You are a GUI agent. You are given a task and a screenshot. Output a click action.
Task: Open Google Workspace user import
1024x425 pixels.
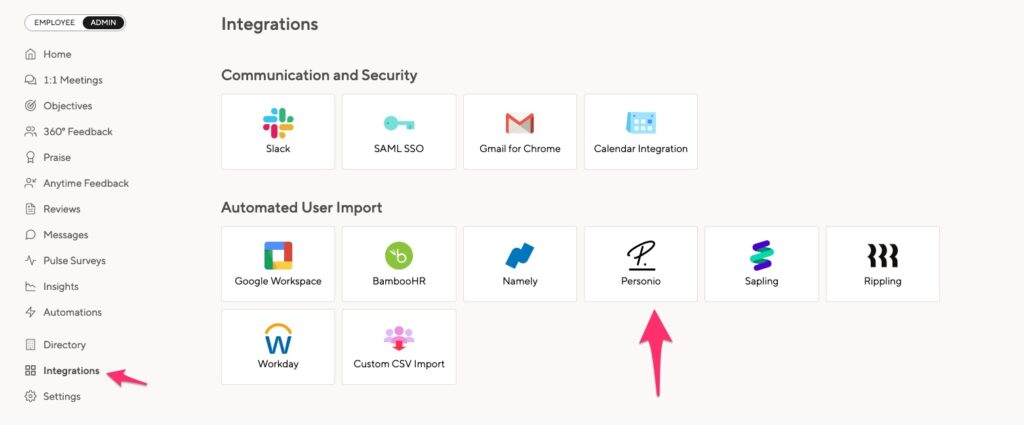[x=278, y=264]
